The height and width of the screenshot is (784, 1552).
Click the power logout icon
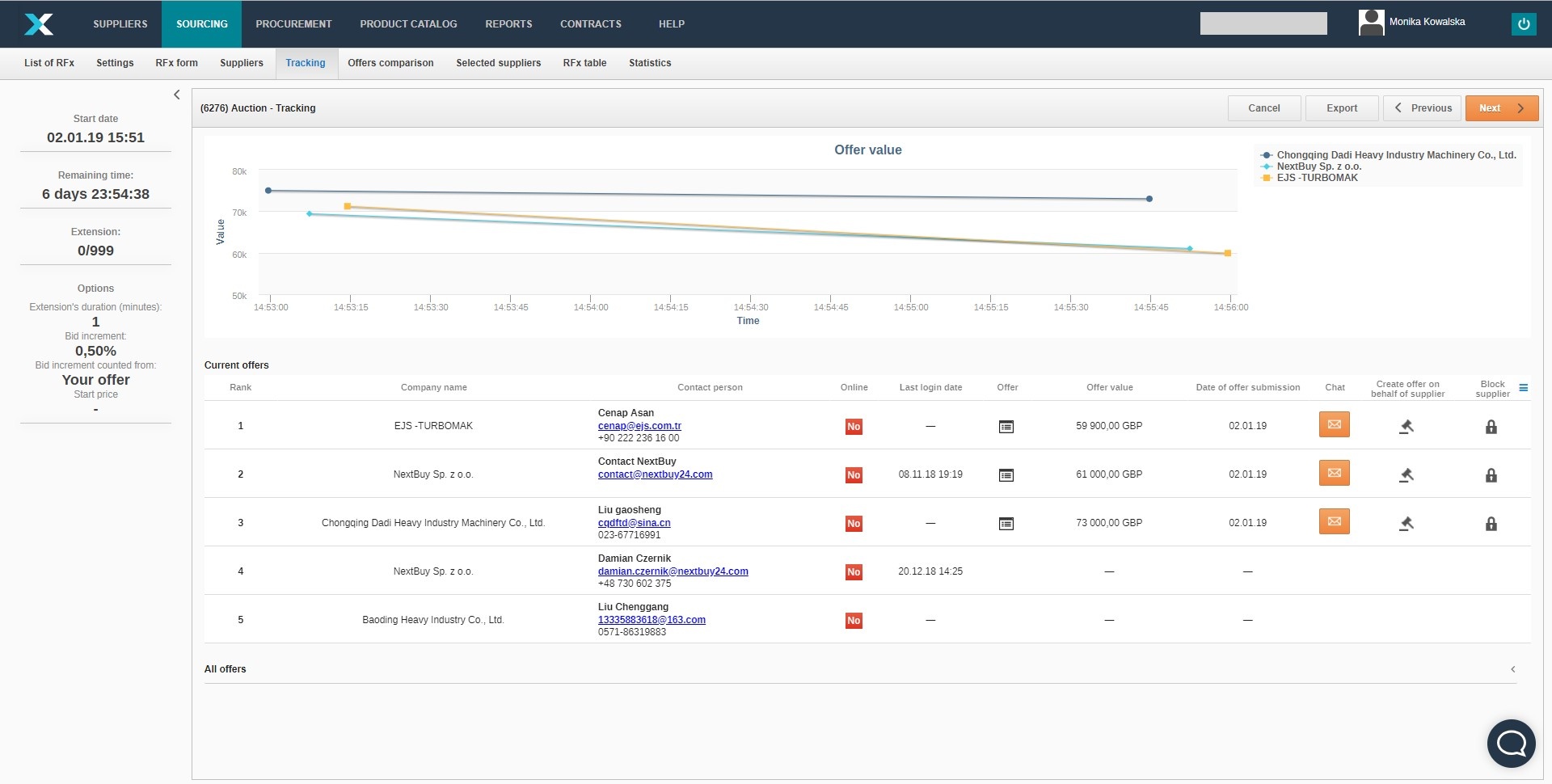[x=1523, y=24]
